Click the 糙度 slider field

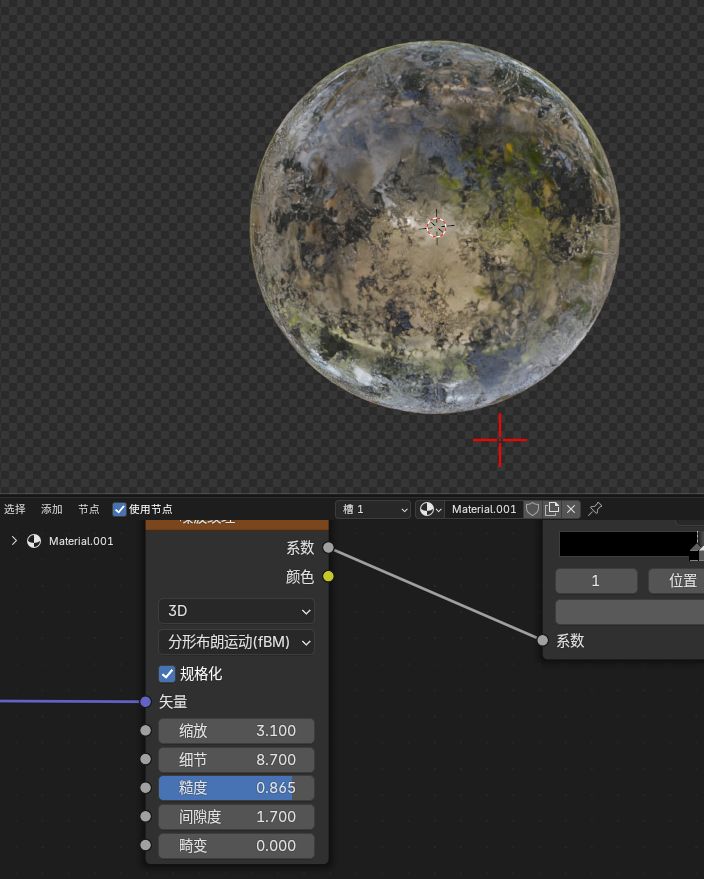pos(236,788)
